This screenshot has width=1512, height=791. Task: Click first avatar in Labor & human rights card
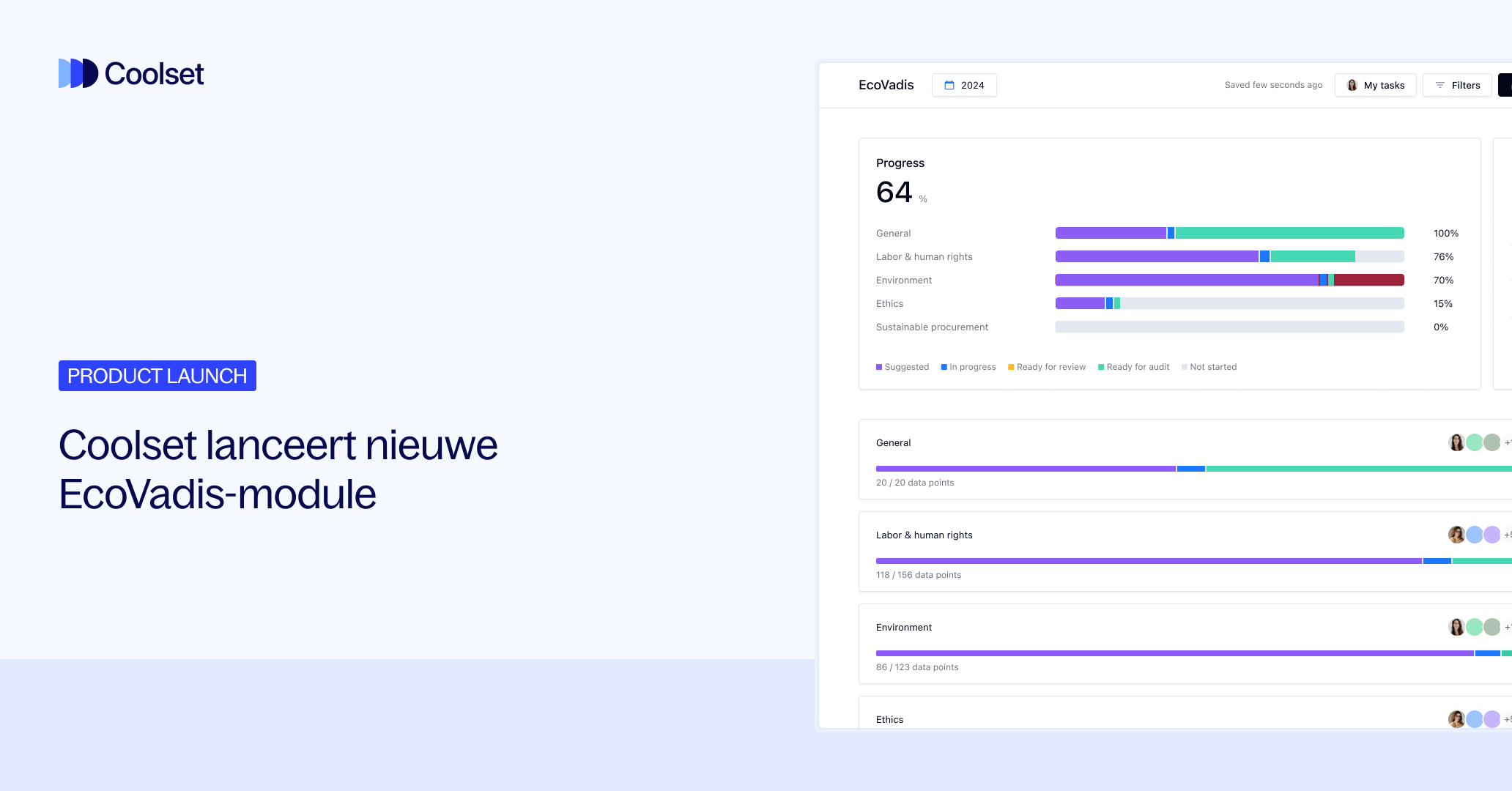[x=1456, y=535]
